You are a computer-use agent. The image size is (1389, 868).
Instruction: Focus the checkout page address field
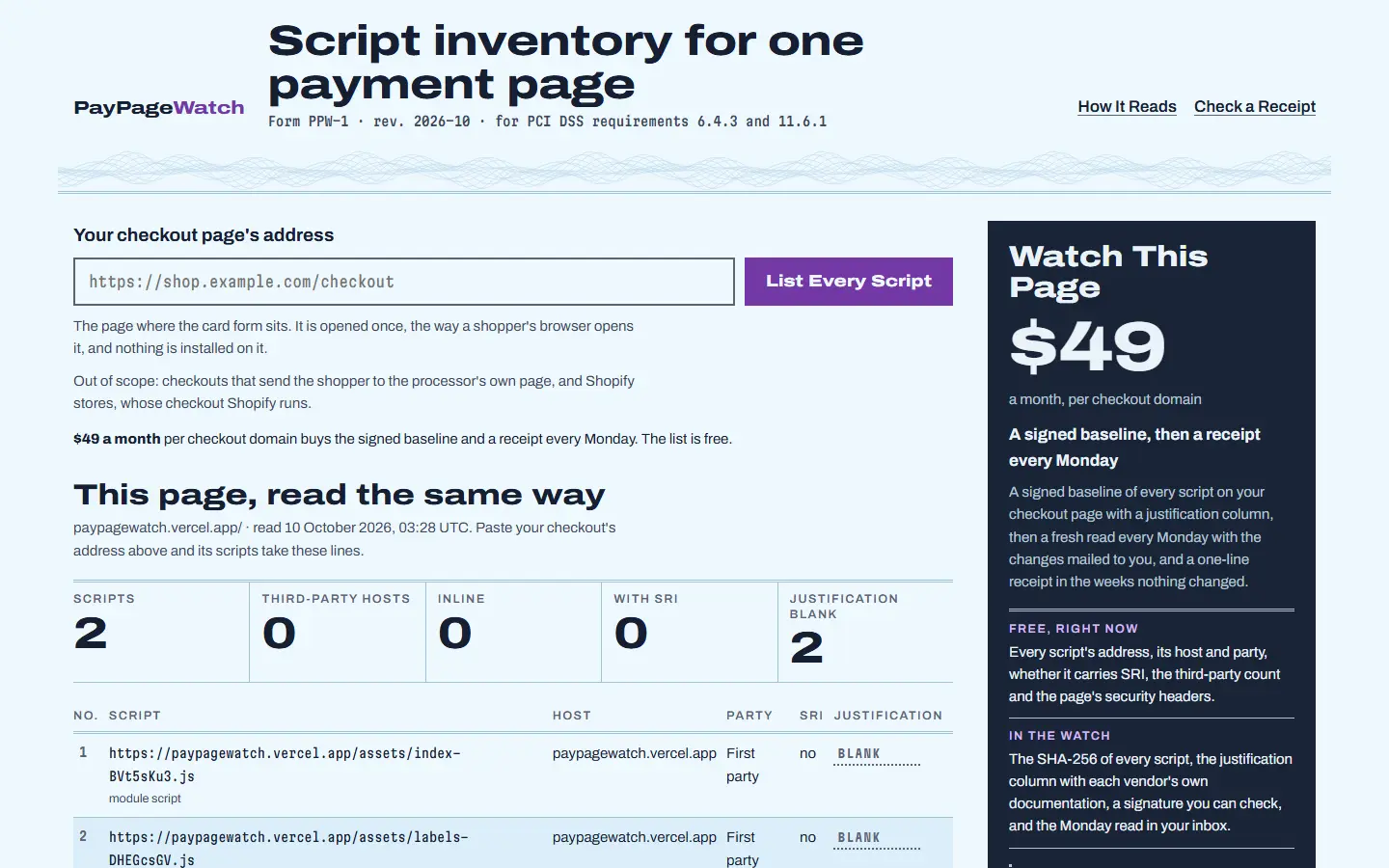click(x=404, y=282)
